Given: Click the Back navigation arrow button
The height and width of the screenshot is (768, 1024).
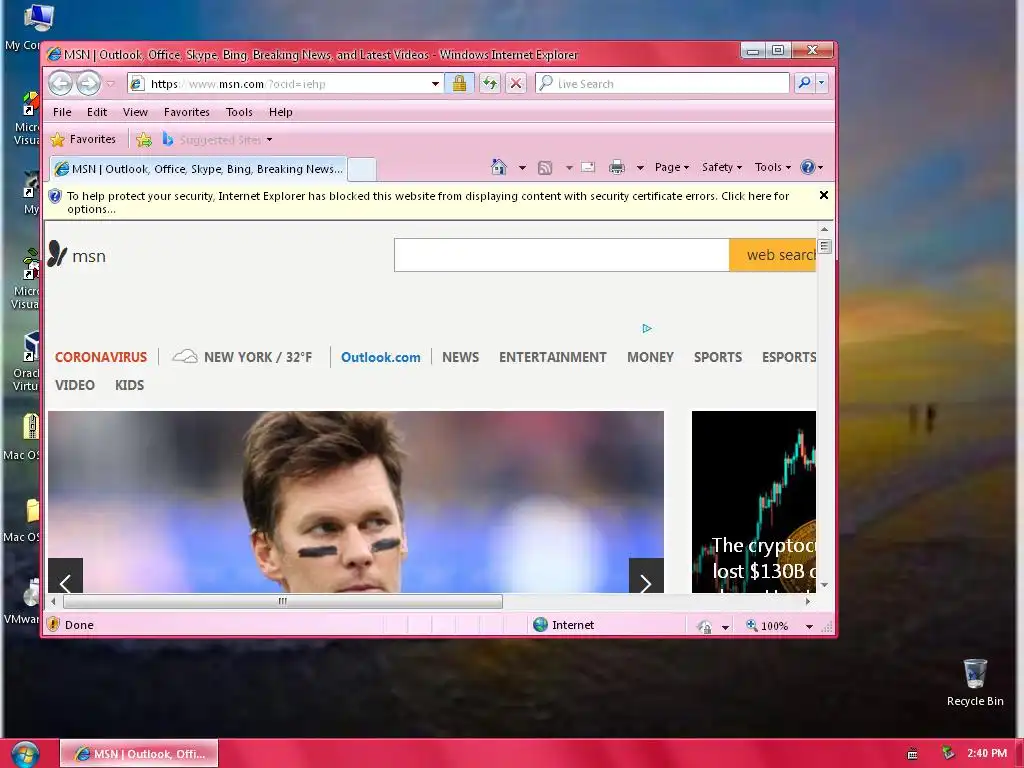Looking at the screenshot, I should [x=61, y=84].
